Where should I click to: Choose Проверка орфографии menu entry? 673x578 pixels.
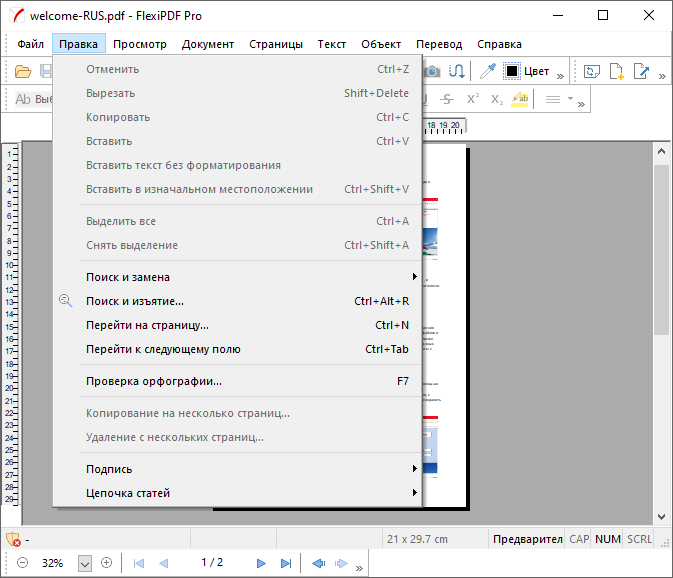tap(238, 381)
